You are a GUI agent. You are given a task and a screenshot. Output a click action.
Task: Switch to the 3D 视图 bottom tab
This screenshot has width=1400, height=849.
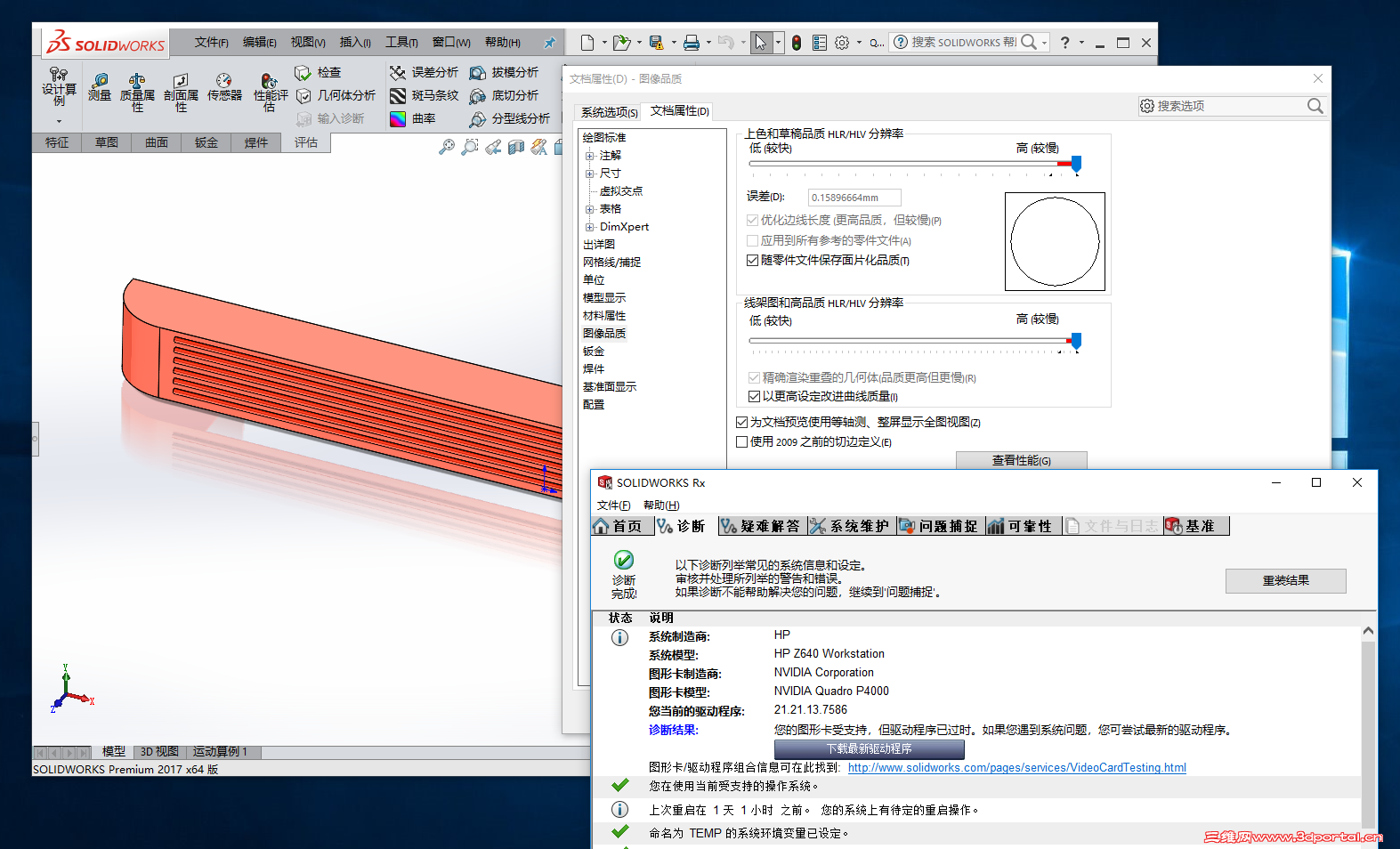pyautogui.click(x=159, y=752)
